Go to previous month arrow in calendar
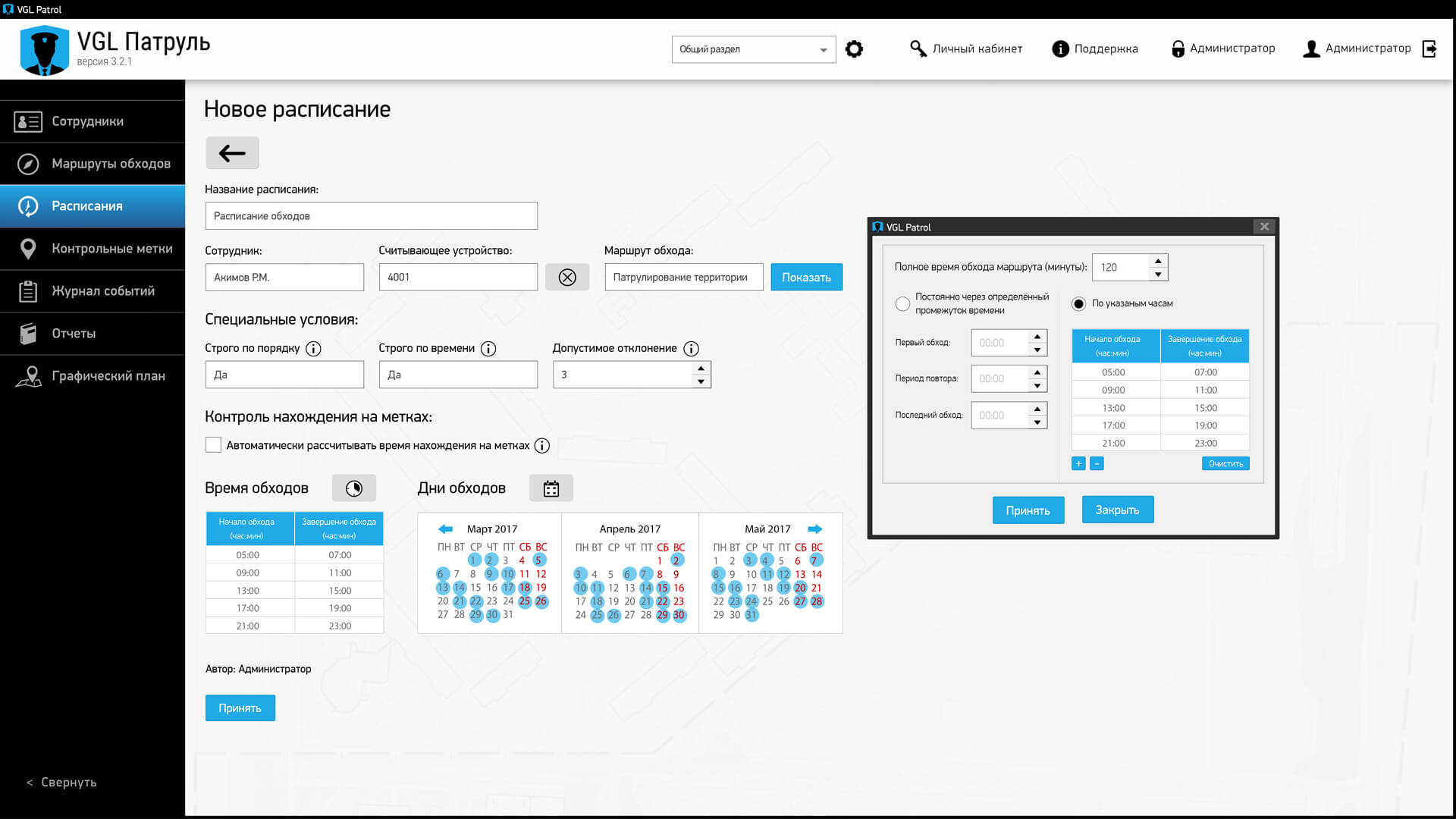The image size is (1456, 819). pos(445,529)
